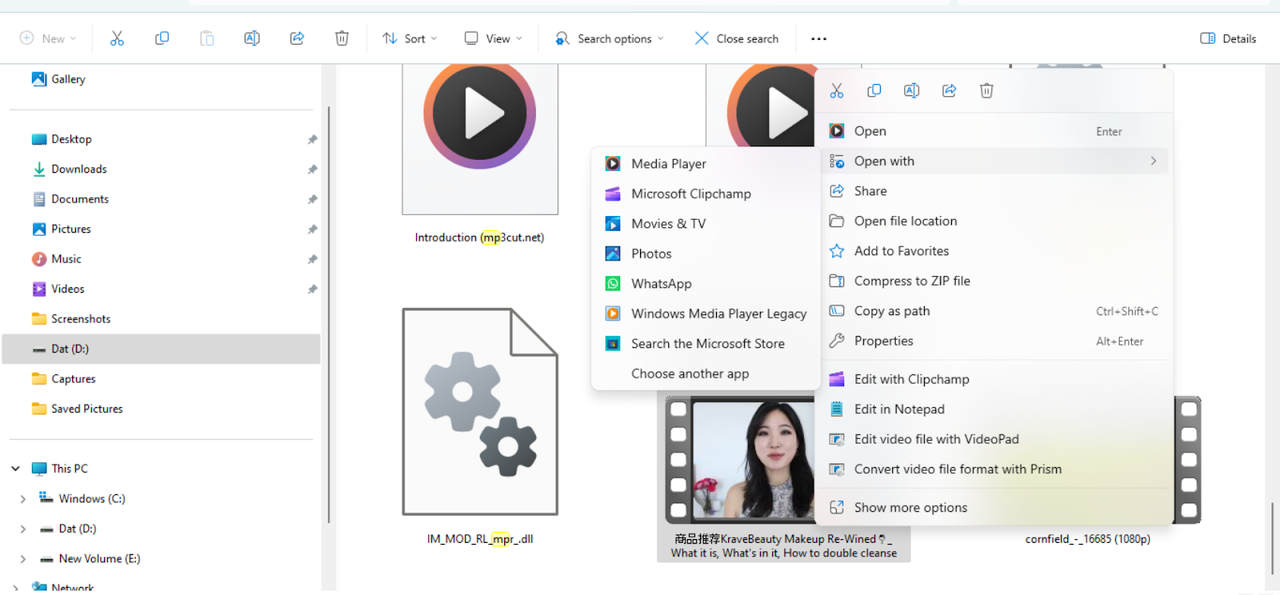The image size is (1280, 595).
Task: Click the pin icon next to Music
Action: click(312, 259)
